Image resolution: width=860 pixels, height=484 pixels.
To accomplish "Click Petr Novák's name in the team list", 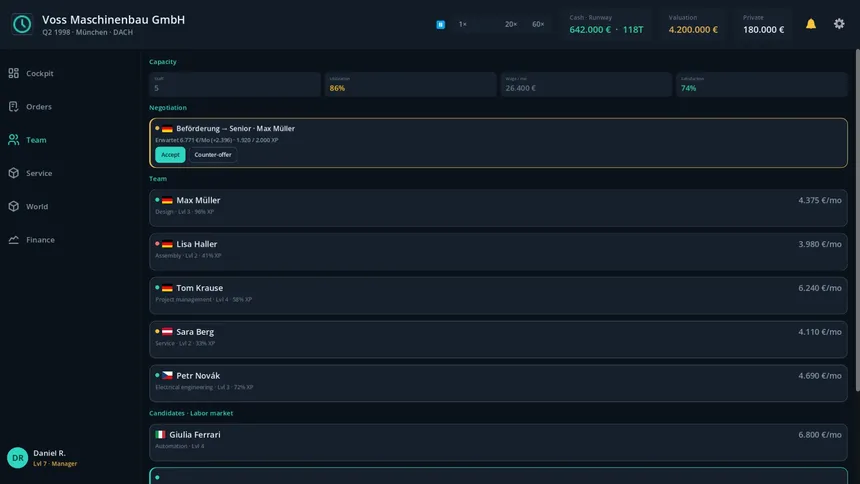I will tap(198, 375).
